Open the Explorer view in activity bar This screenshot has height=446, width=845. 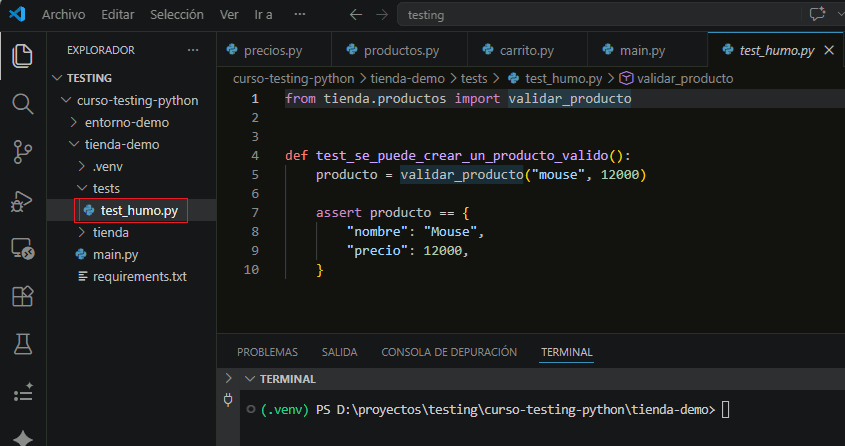pyautogui.click(x=22, y=56)
